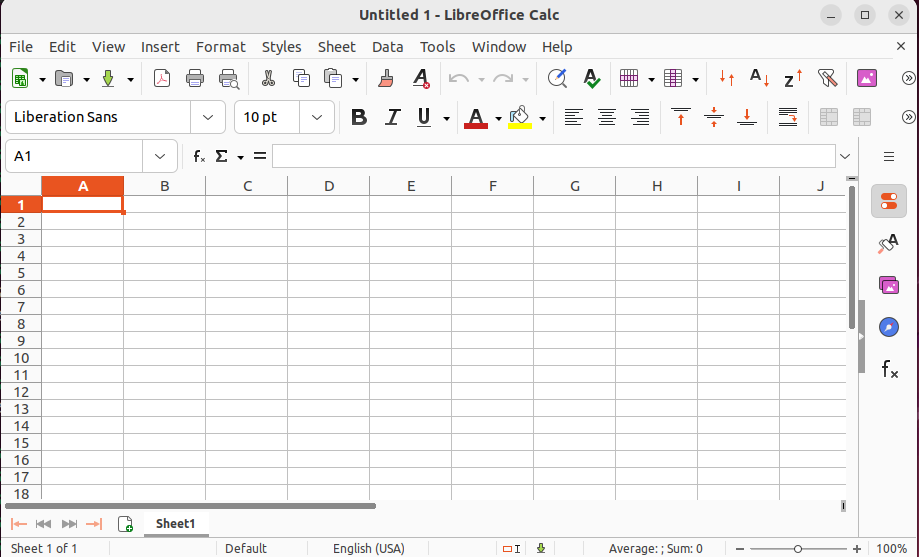Toggle Center Horizontally alignment

(607, 117)
